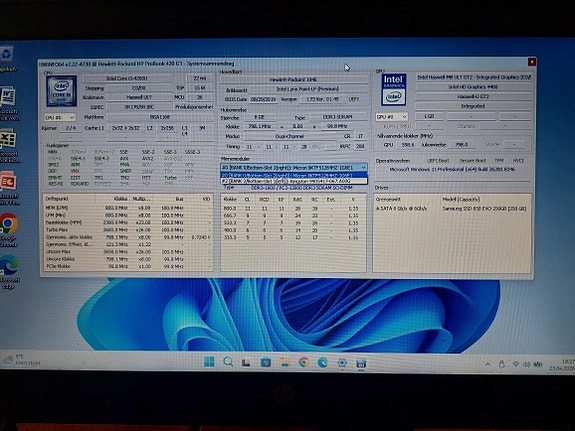Click the VMX CPU feature flag
Image resolution: width=575 pixels, height=431 pixels.
point(75,171)
